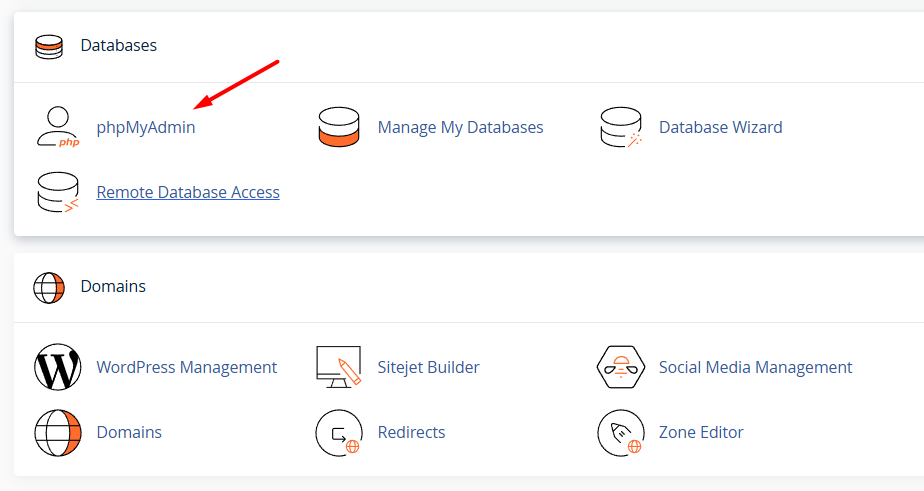Select the Zone Editor text link
The image size is (924, 491).
pyautogui.click(x=701, y=432)
